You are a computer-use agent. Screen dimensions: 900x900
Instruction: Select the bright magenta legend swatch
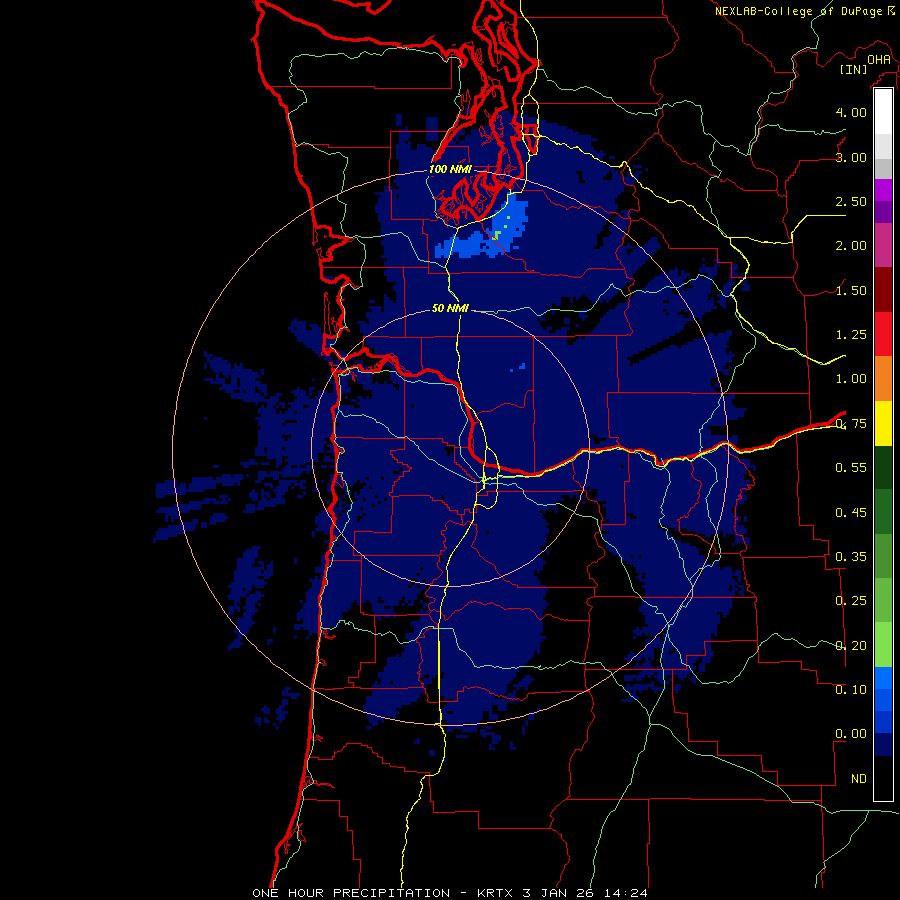pyautogui.click(x=883, y=190)
